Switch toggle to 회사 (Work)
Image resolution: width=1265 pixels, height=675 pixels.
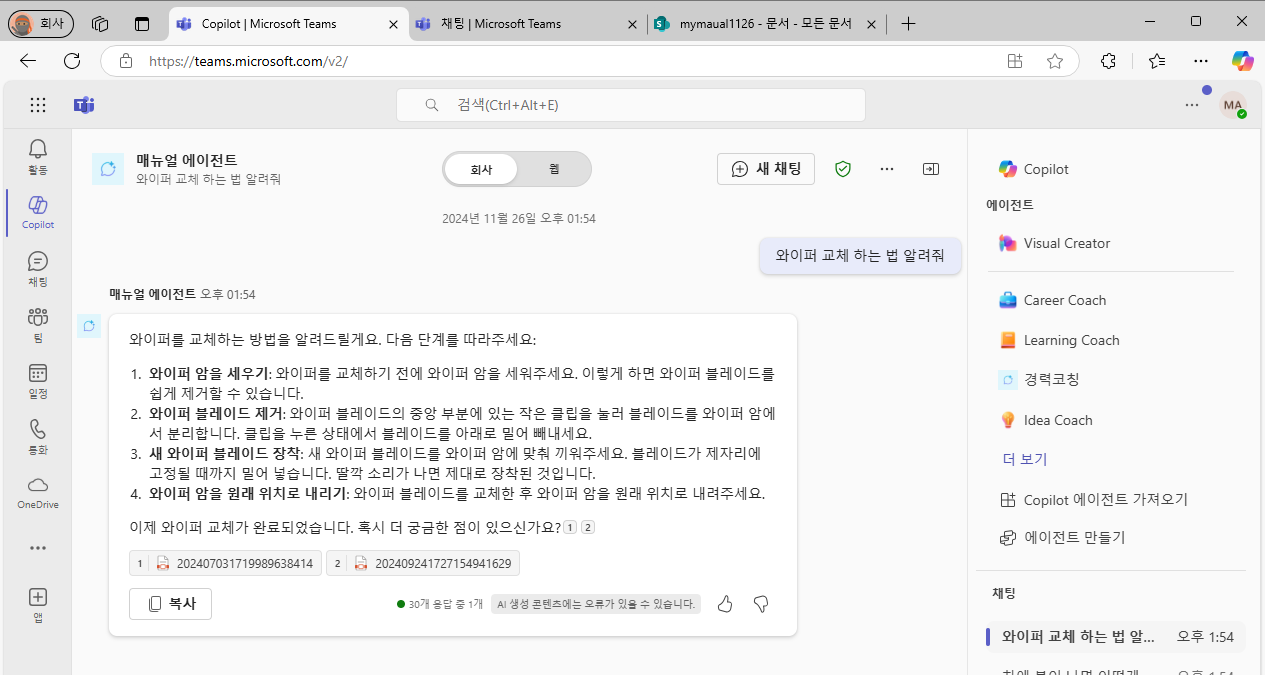[x=482, y=169]
